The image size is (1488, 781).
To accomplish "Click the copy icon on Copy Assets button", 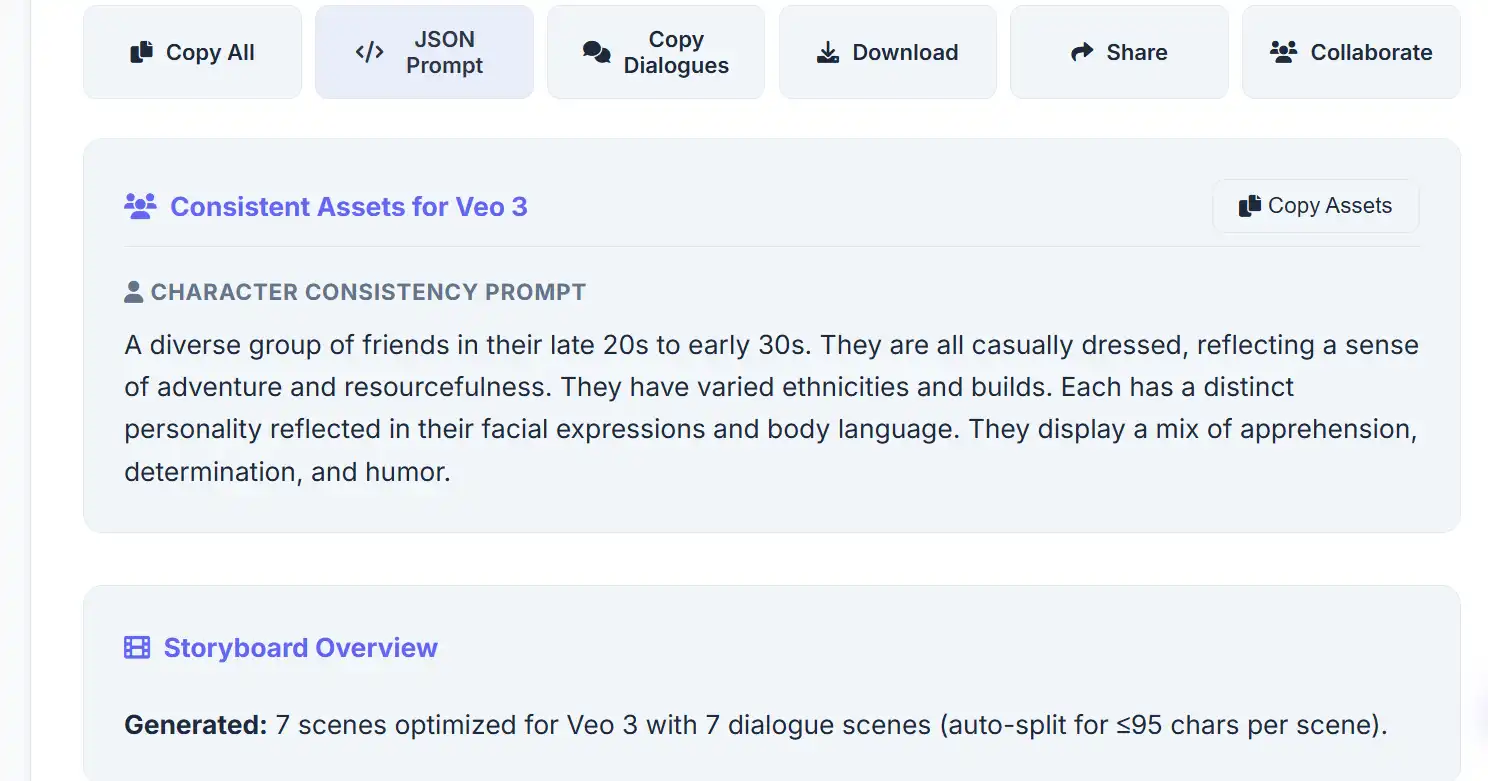I will 1249,205.
